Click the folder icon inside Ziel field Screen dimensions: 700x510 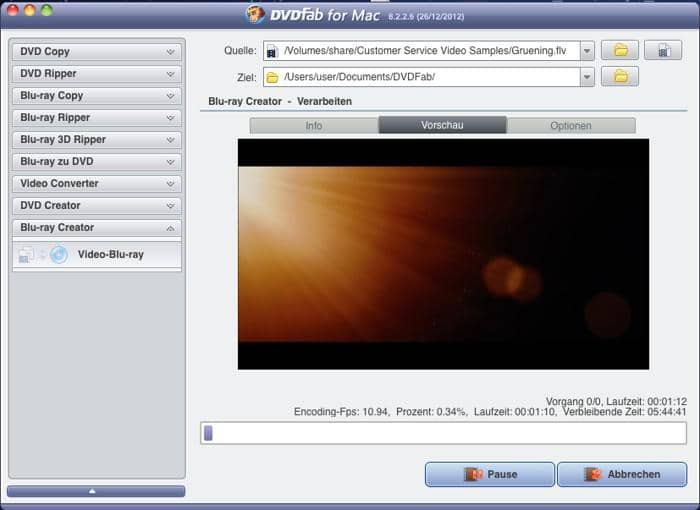[x=272, y=78]
